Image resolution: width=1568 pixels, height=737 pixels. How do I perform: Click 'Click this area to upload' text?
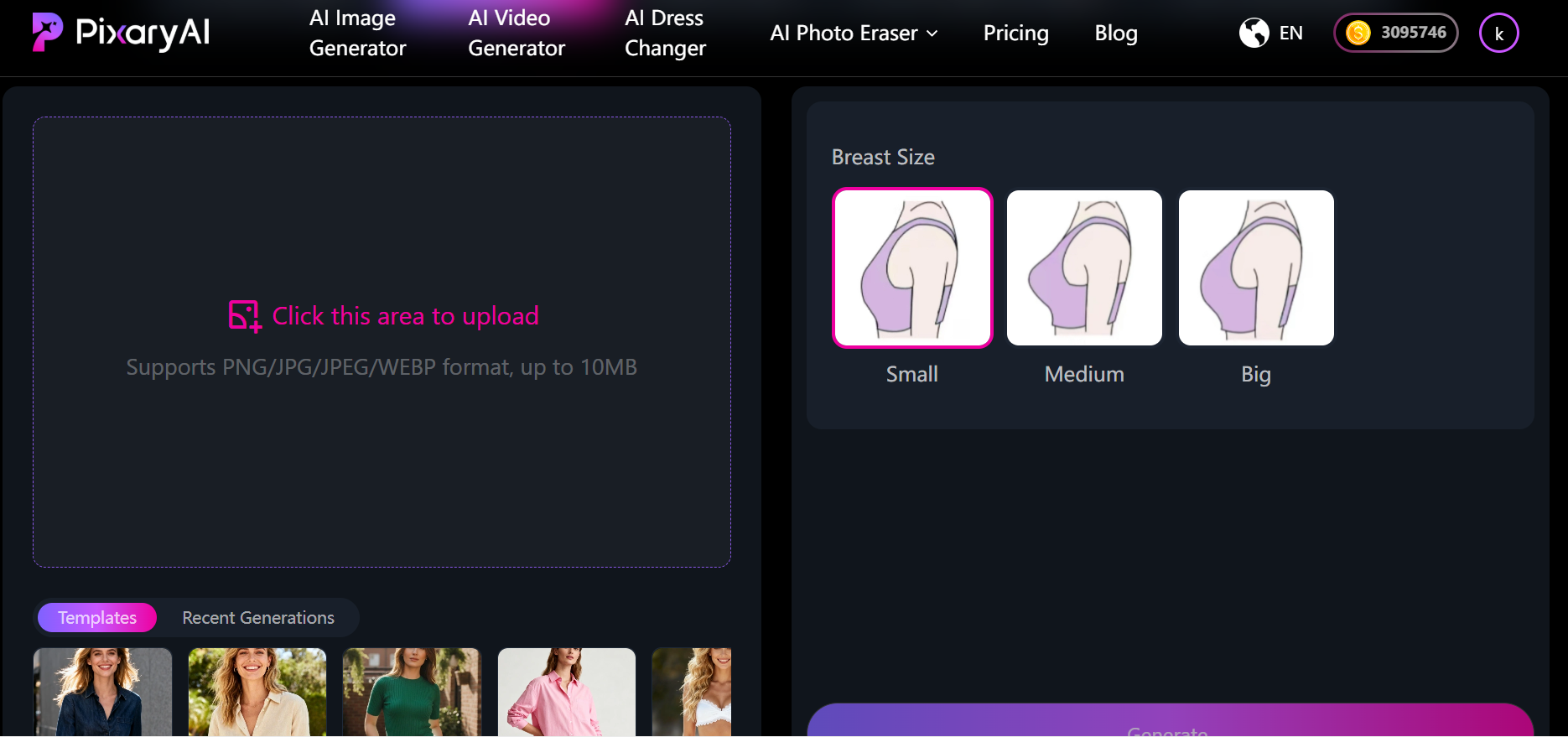click(406, 316)
